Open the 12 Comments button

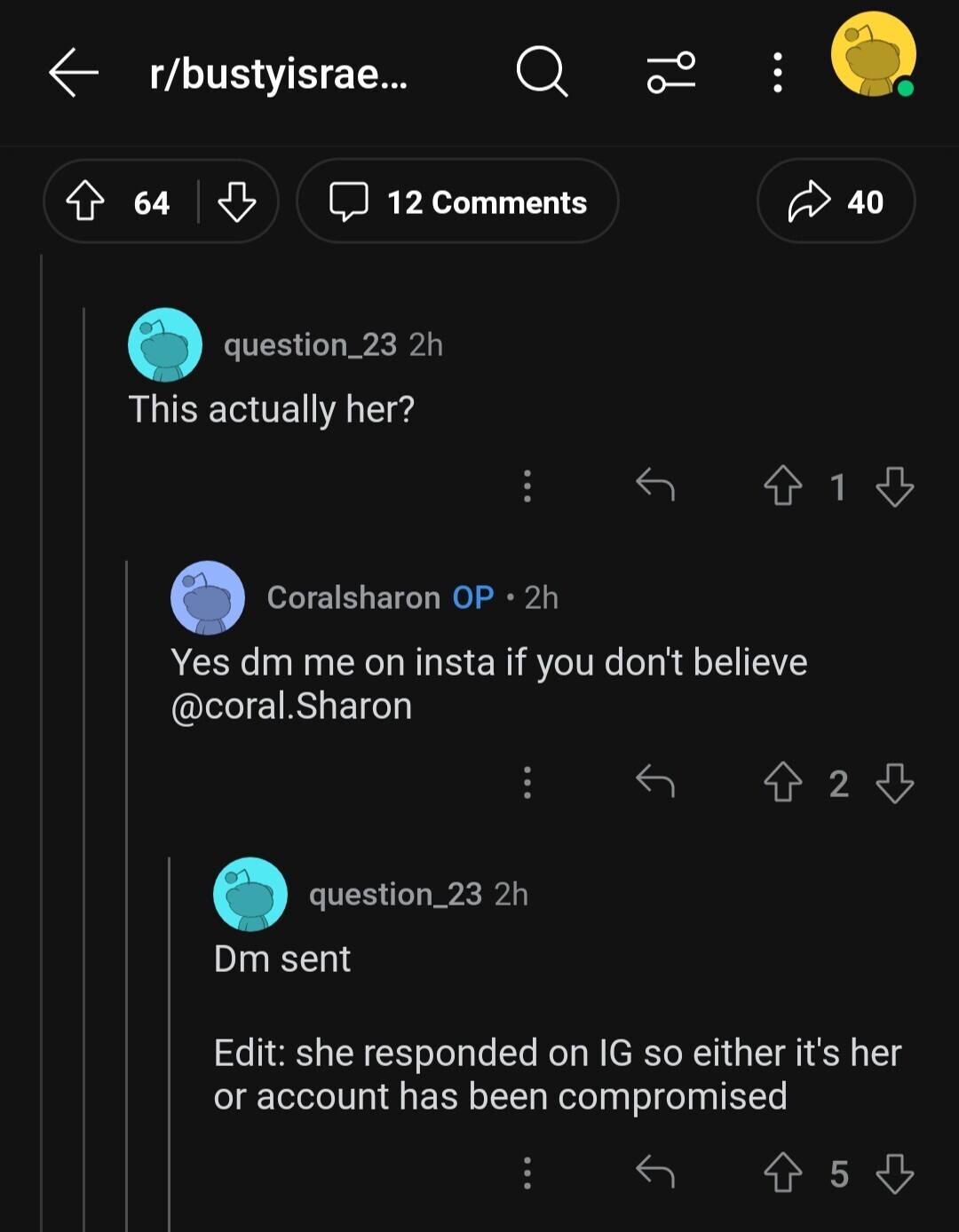point(457,202)
